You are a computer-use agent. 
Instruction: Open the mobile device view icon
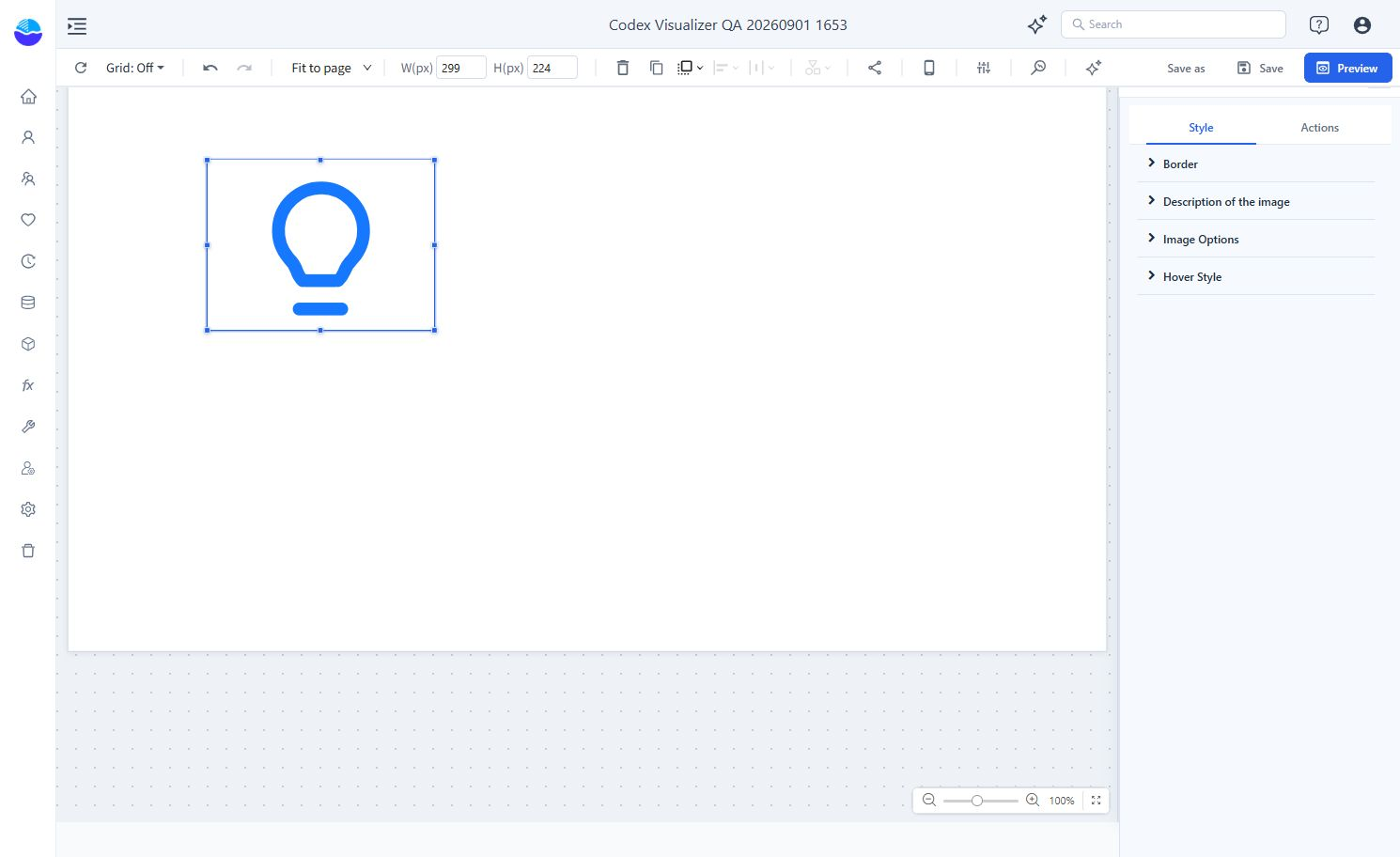(929, 68)
